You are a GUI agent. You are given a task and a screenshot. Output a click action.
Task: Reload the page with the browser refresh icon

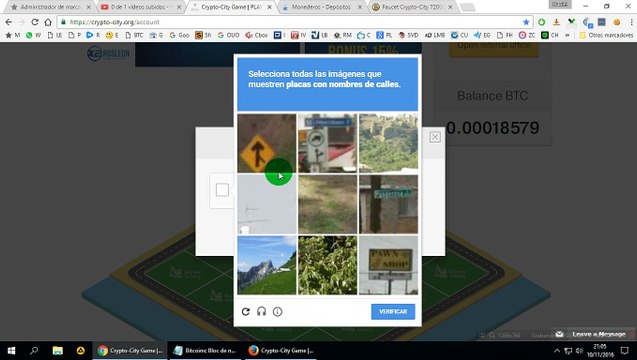coord(35,22)
